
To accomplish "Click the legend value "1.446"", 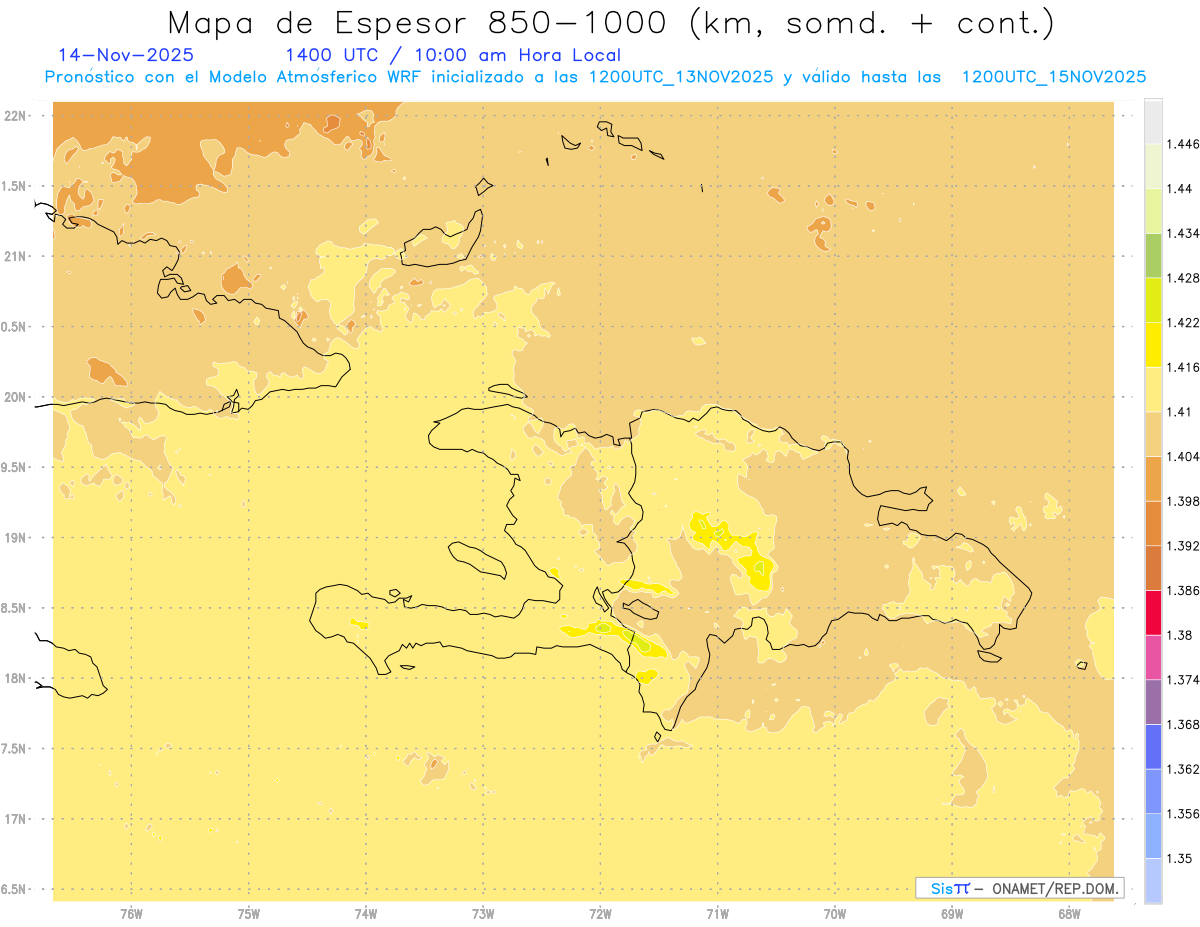I will point(1183,144).
